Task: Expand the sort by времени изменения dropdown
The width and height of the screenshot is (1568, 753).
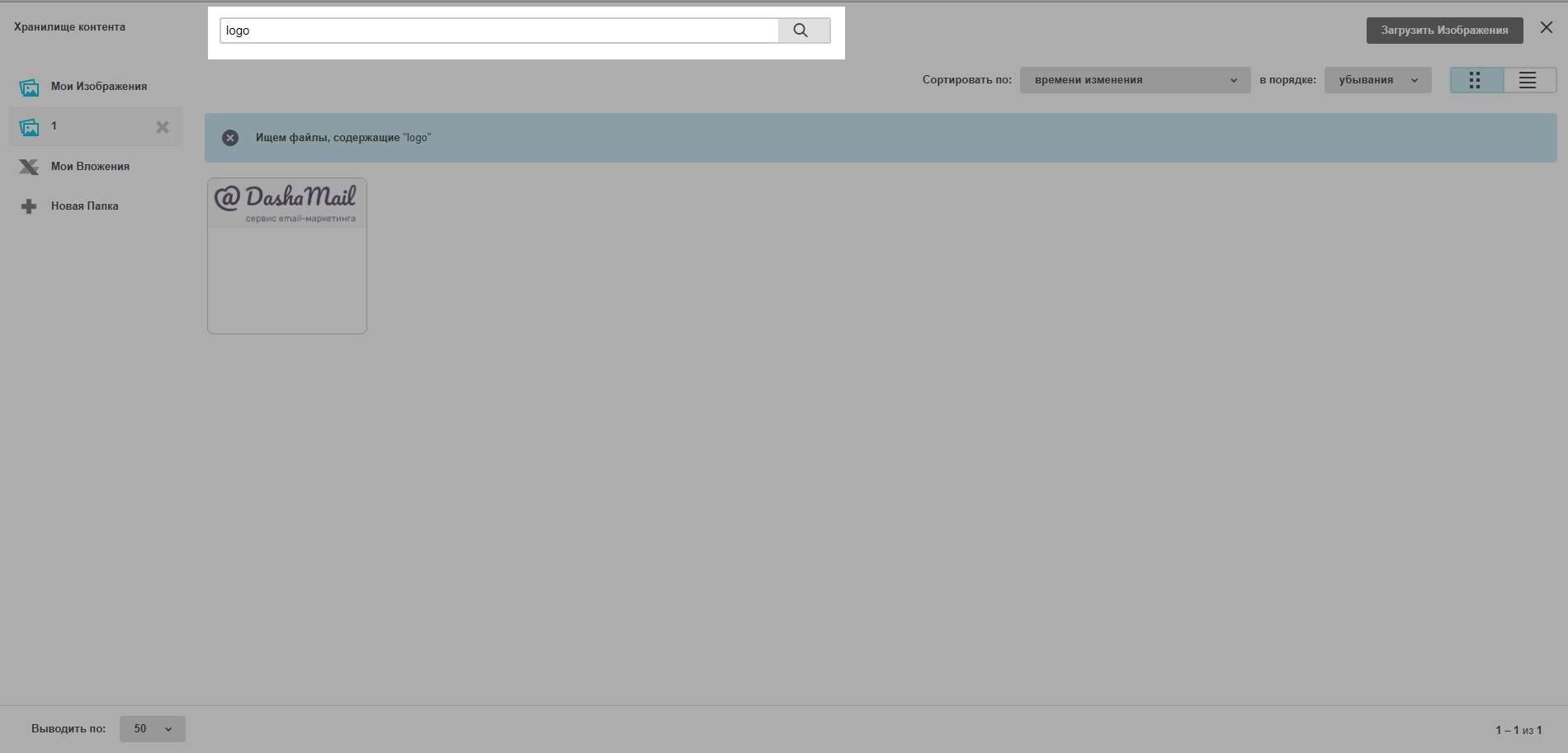Action: pyautogui.click(x=1135, y=80)
